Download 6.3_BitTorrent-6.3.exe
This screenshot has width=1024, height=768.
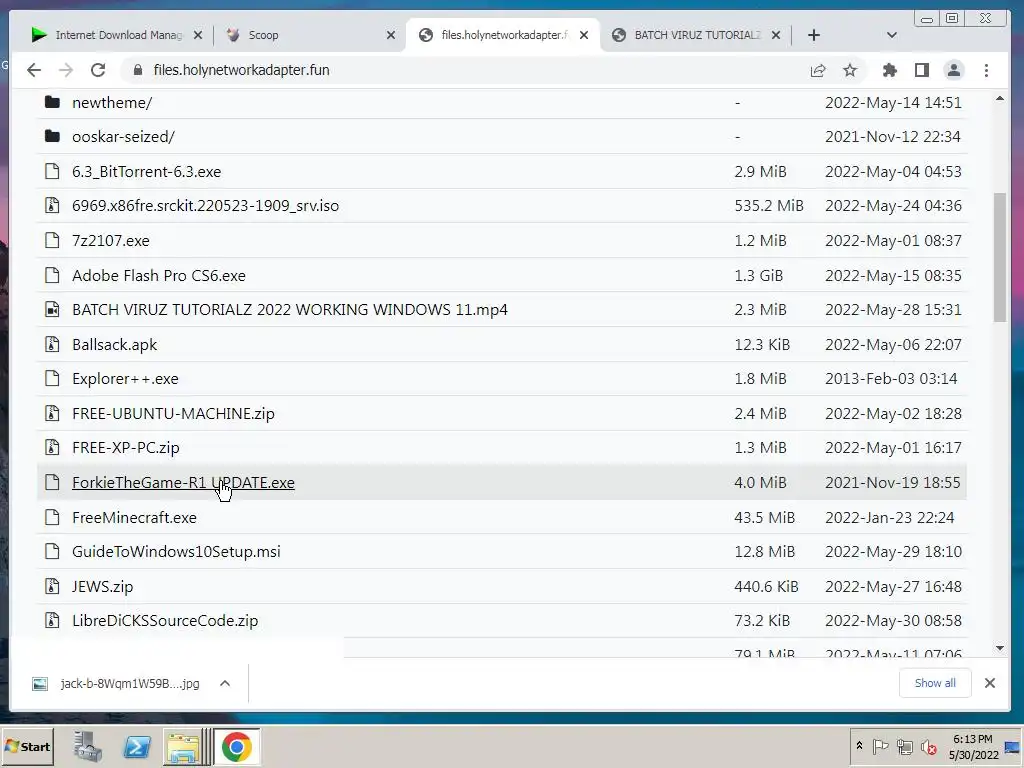click(146, 172)
